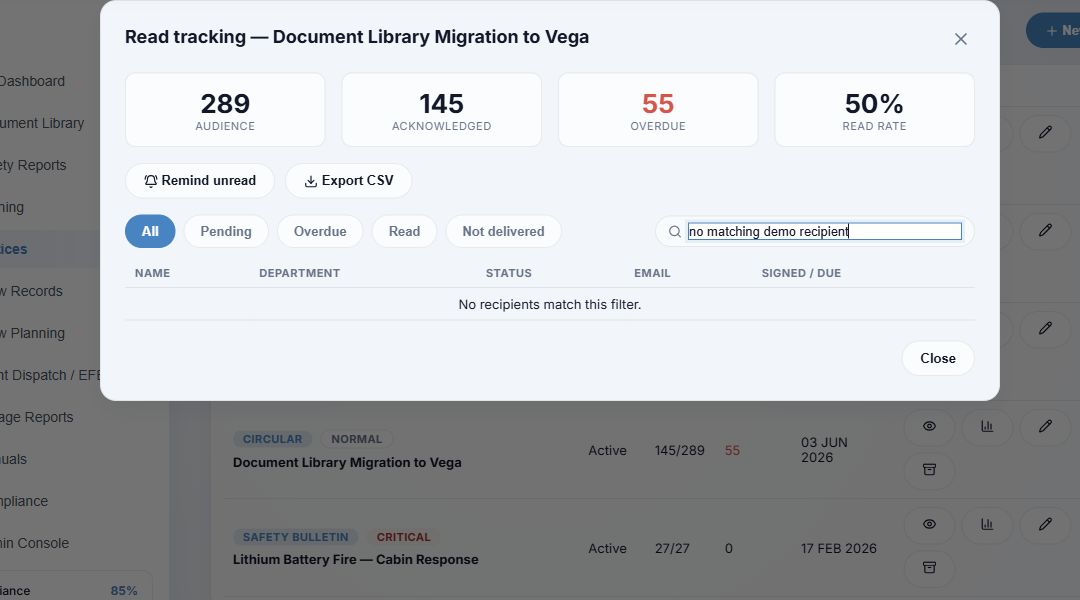Close the Read tracking dialog with X
Viewport: 1080px width, 600px height.
tap(960, 39)
